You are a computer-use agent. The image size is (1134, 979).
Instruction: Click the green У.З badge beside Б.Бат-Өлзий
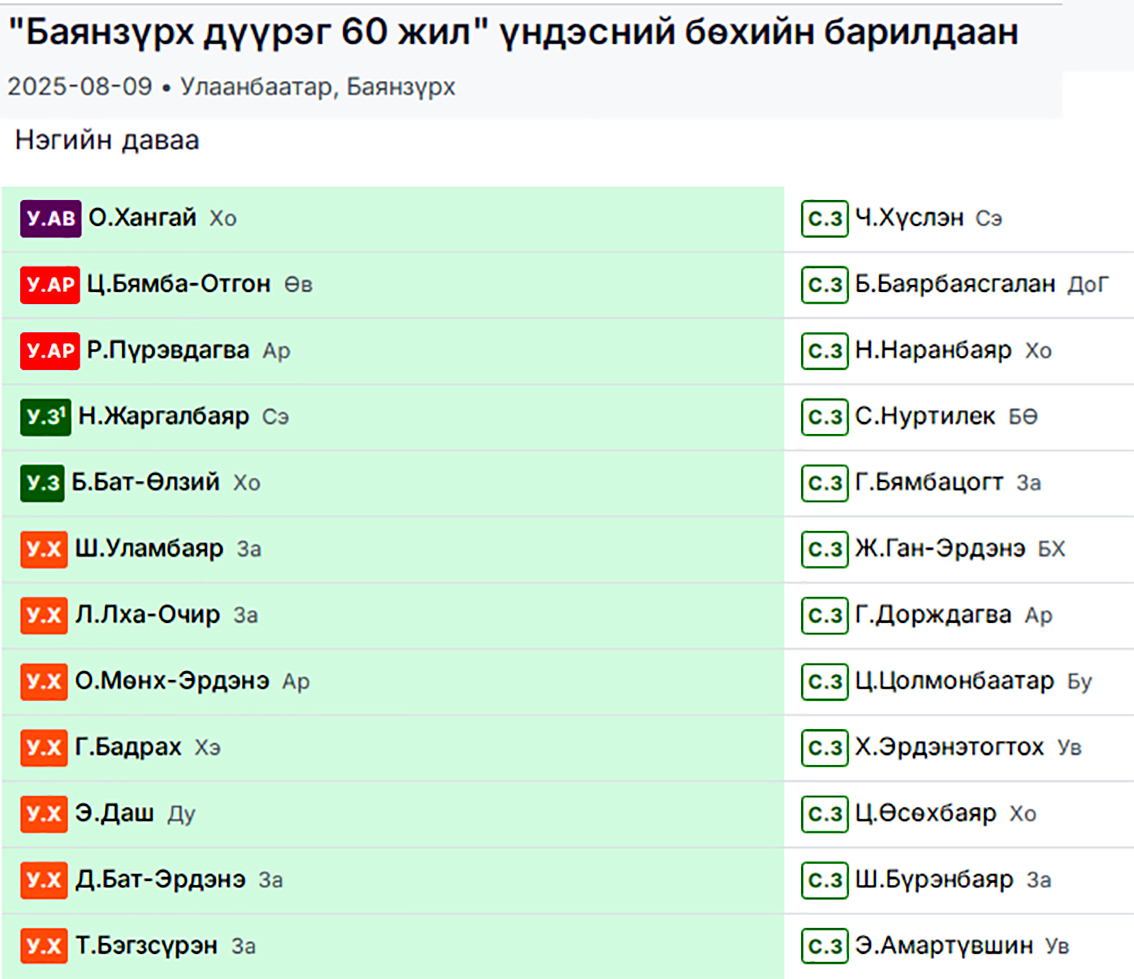pyautogui.click(x=42, y=483)
